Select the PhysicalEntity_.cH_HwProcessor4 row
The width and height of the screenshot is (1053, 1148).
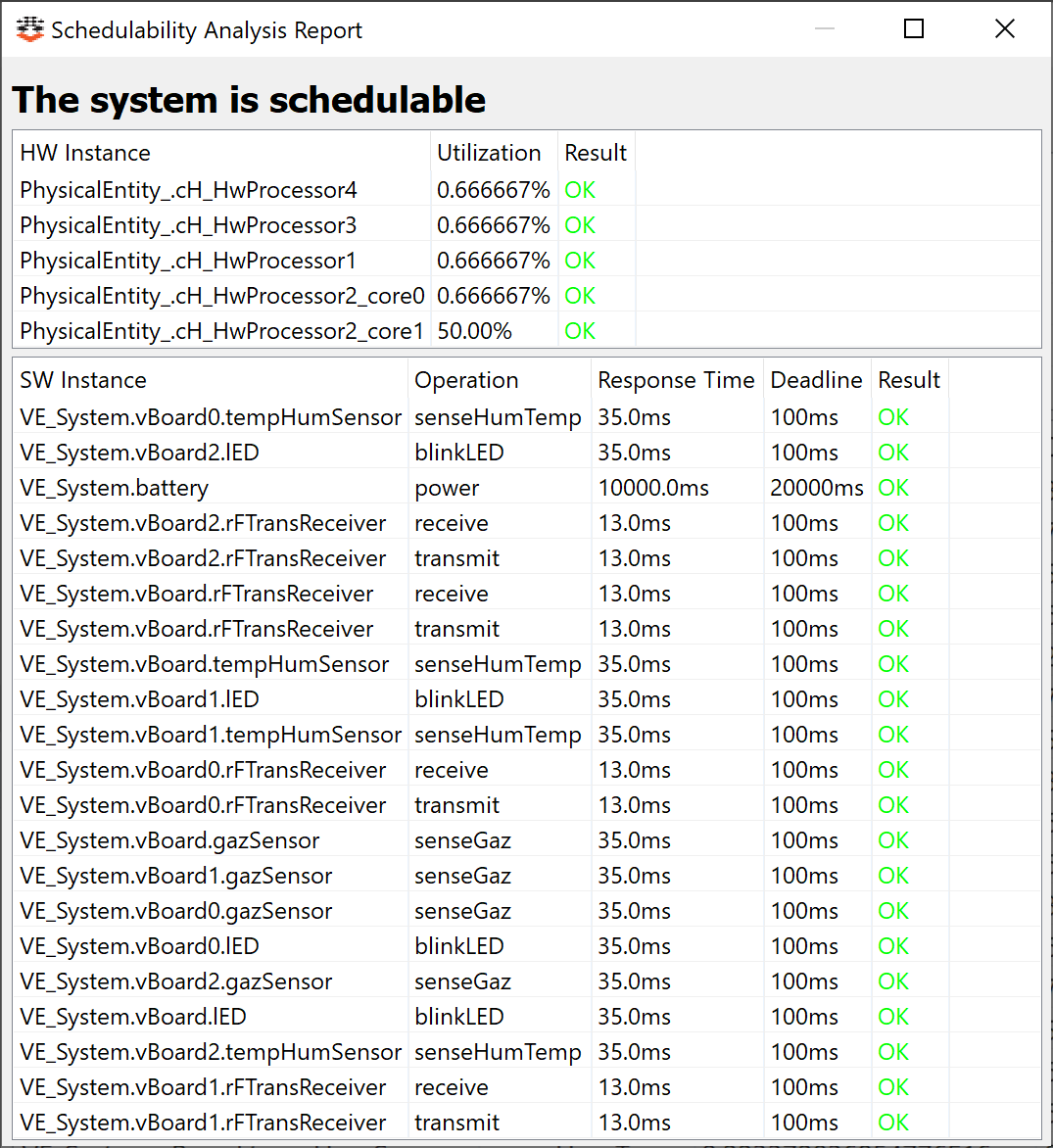click(x=527, y=190)
